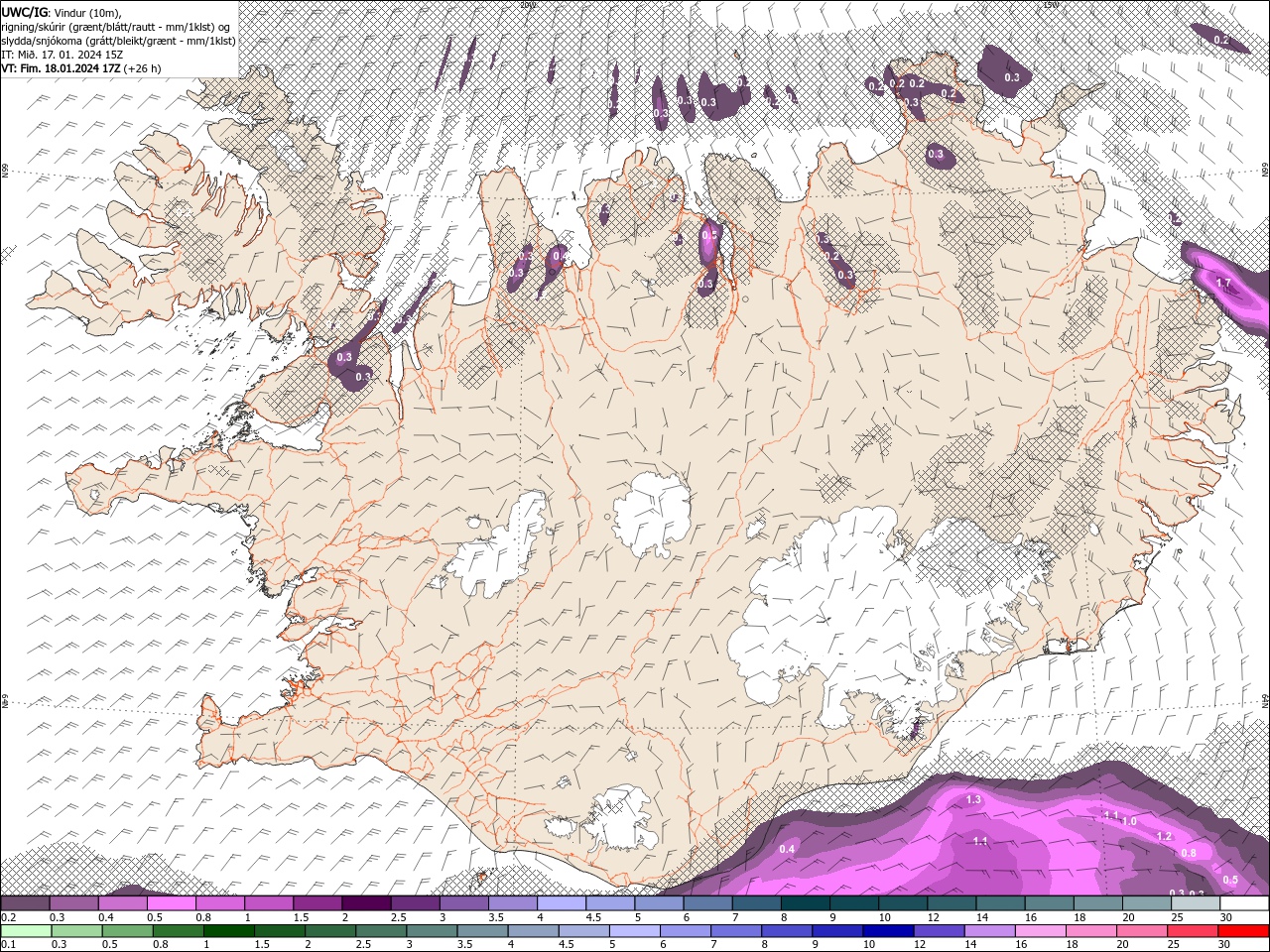Click the '0.8' label under the rain scale
This screenshot has height=952, width=1270.
click(x=161, y=944)
